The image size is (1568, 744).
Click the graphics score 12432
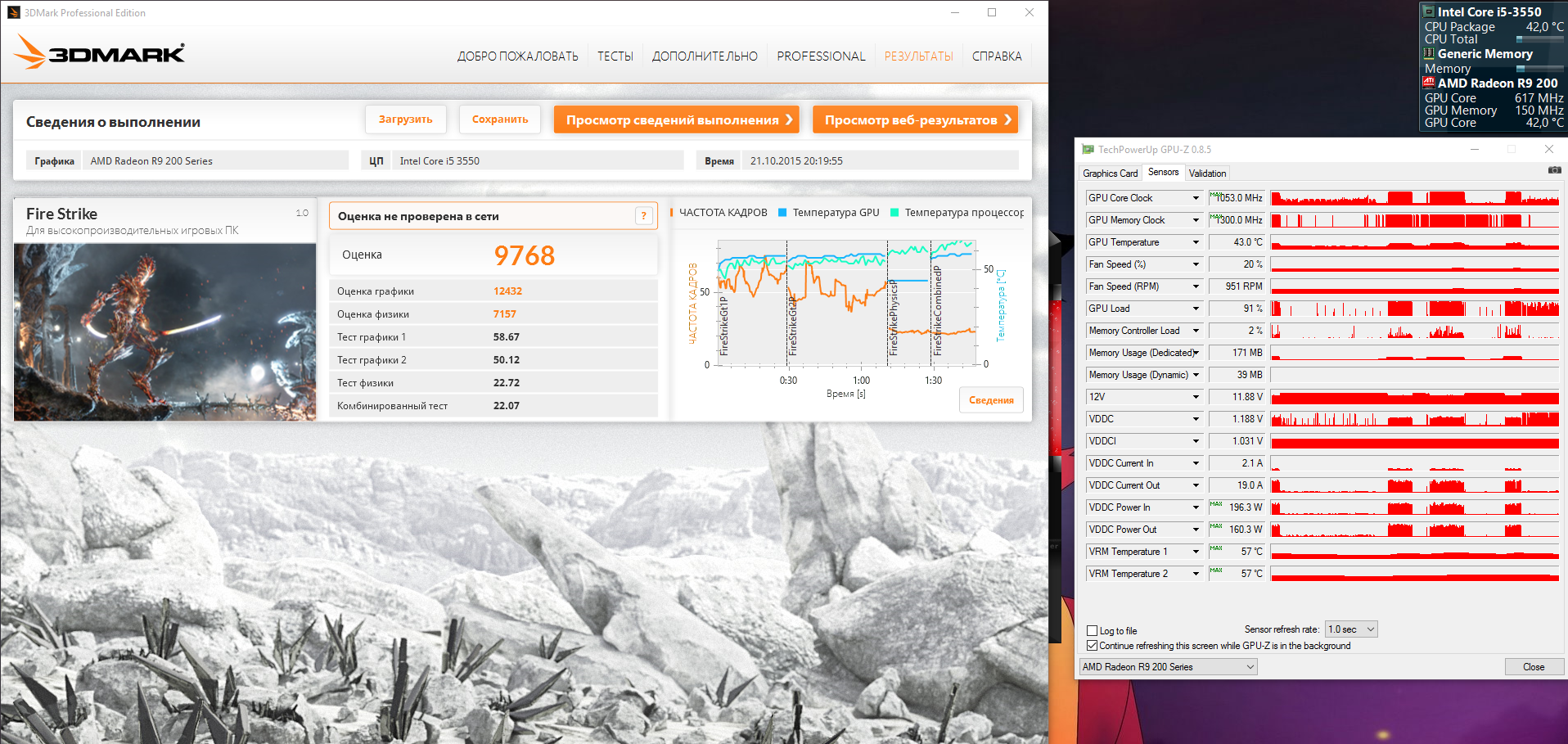[507, 291]
